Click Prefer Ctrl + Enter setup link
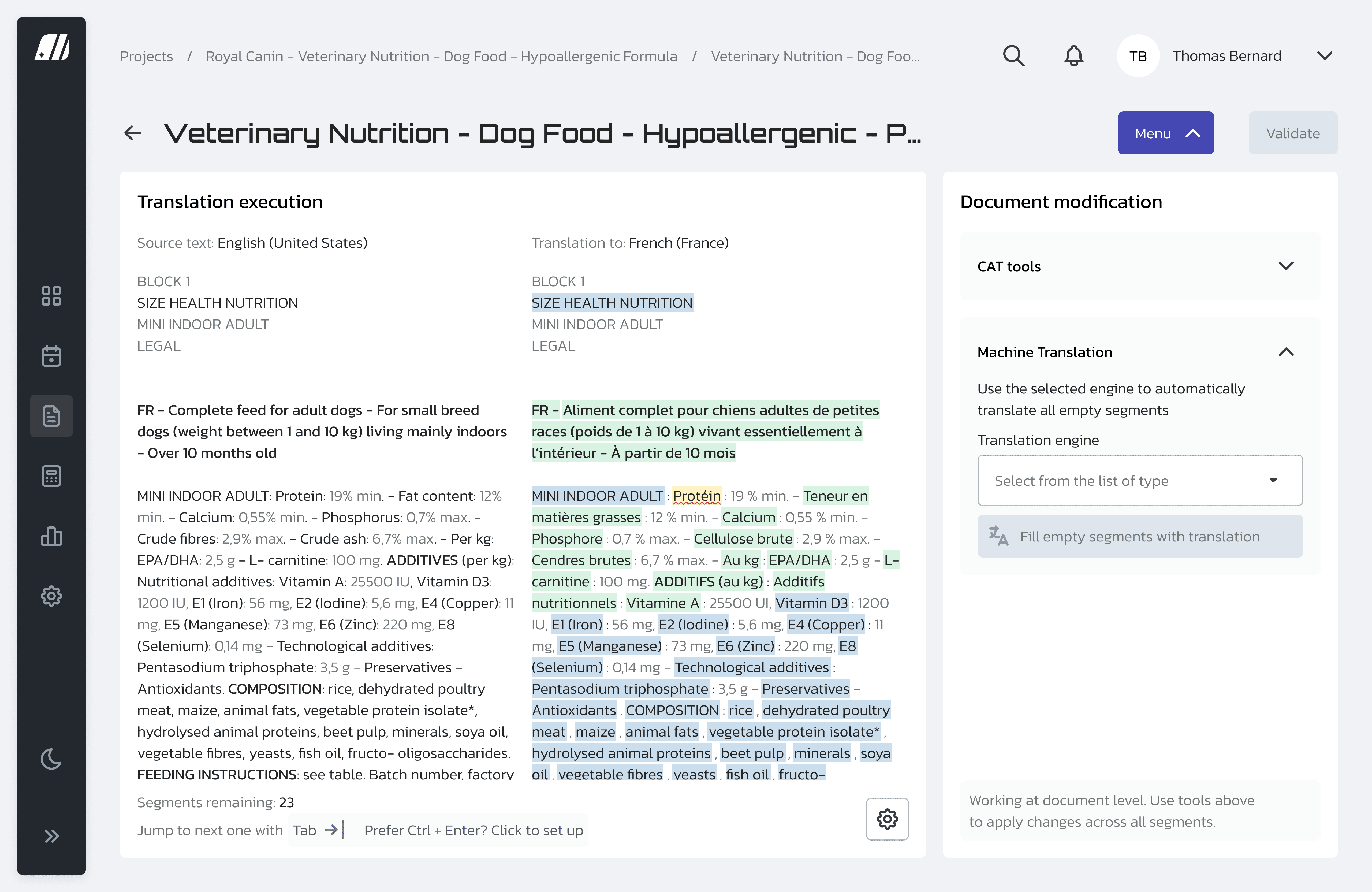 473,830
